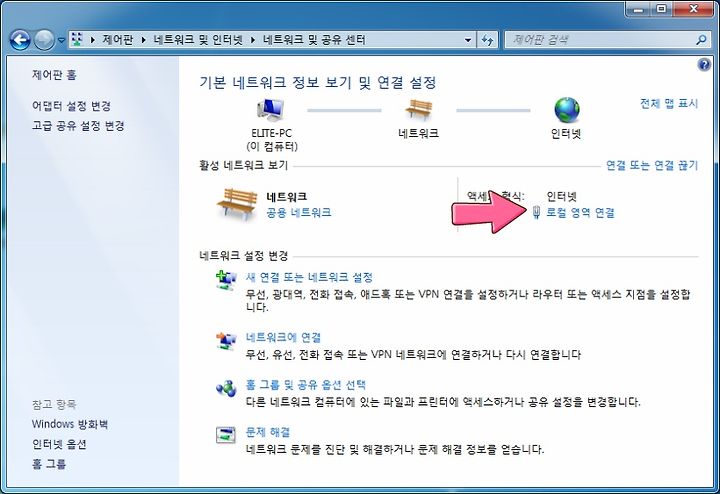Screen dimensions: 720x494
Task: Open 연결 또는 연결 끊기 link
Action: pyautogui.click(x=652, y=165)
